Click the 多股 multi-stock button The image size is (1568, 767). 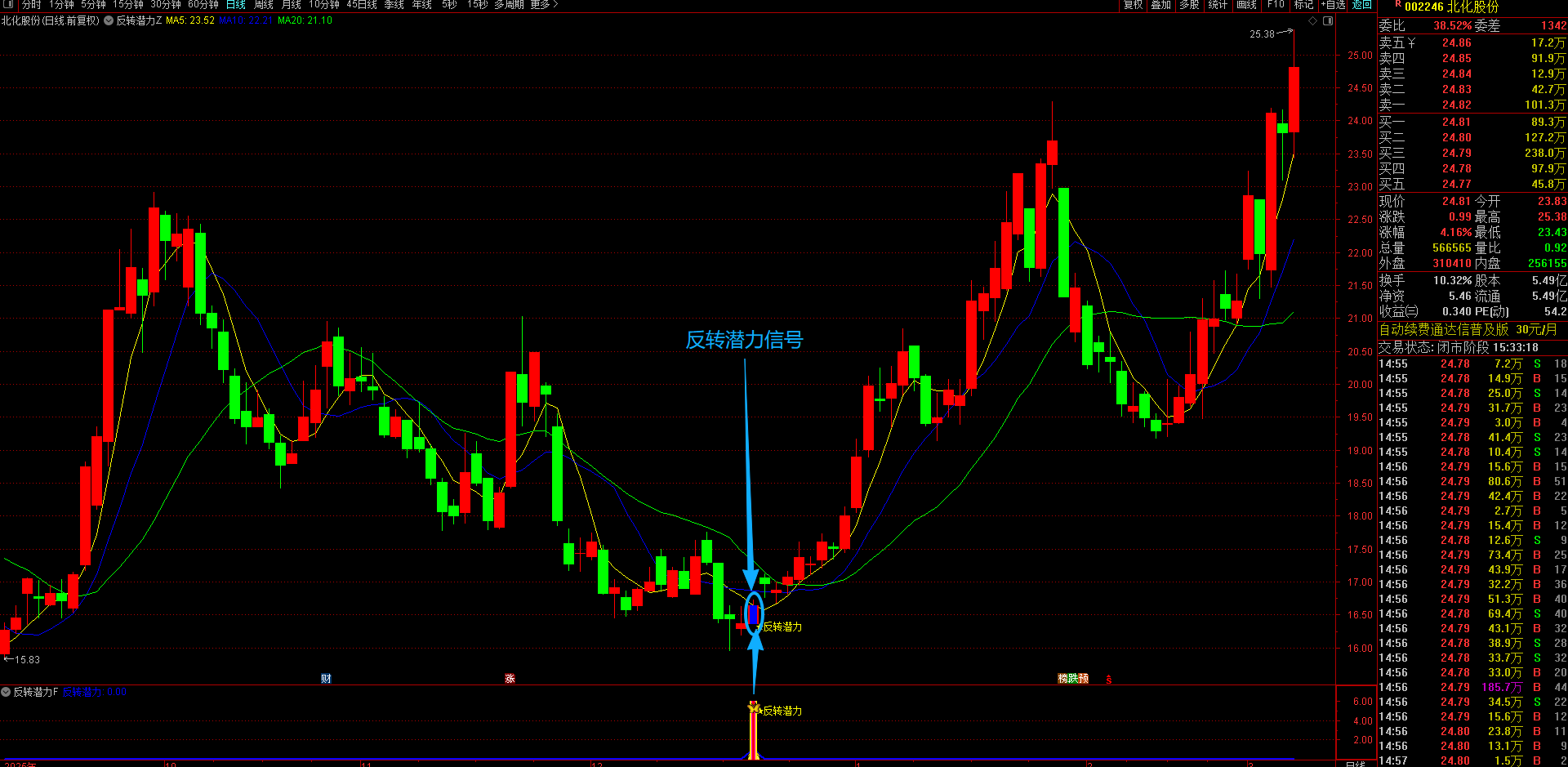[x=1189, y=4]
